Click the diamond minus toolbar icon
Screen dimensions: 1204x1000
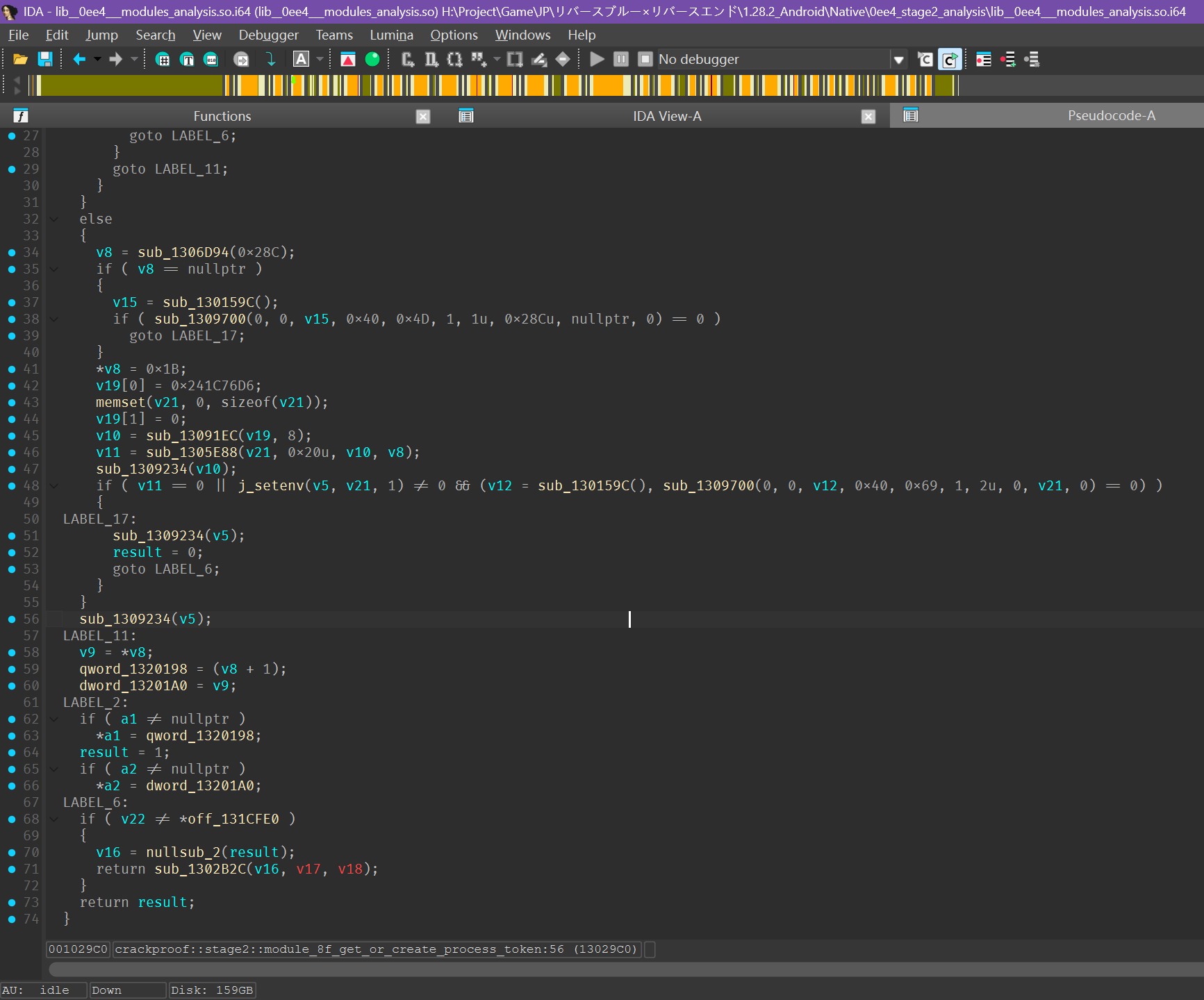point(563,60)
